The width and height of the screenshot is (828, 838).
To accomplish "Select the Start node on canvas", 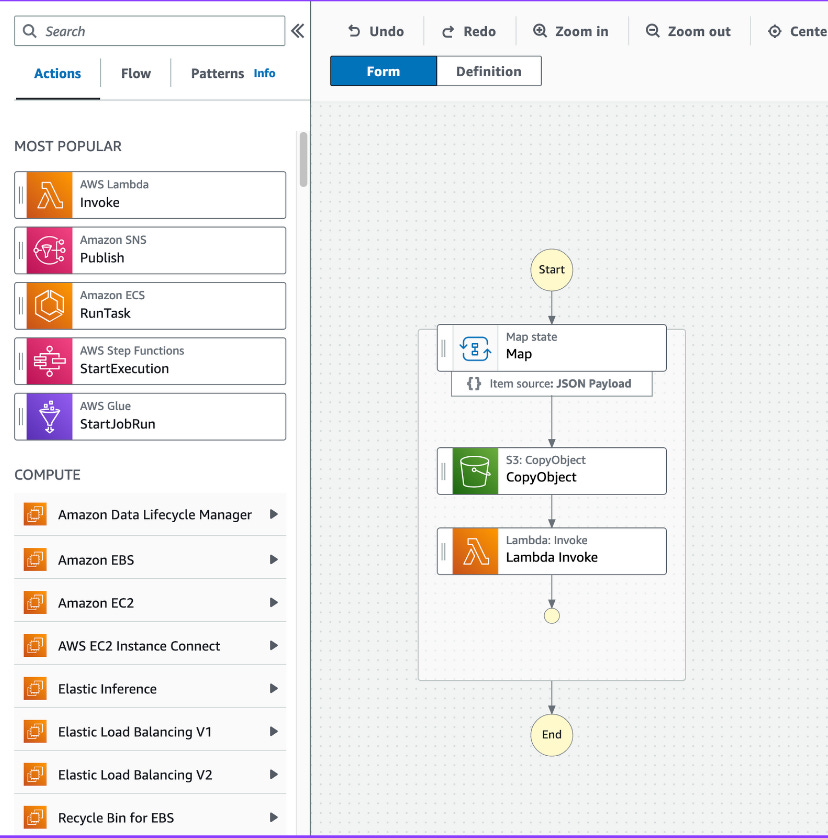I will (x=552, y=270).
